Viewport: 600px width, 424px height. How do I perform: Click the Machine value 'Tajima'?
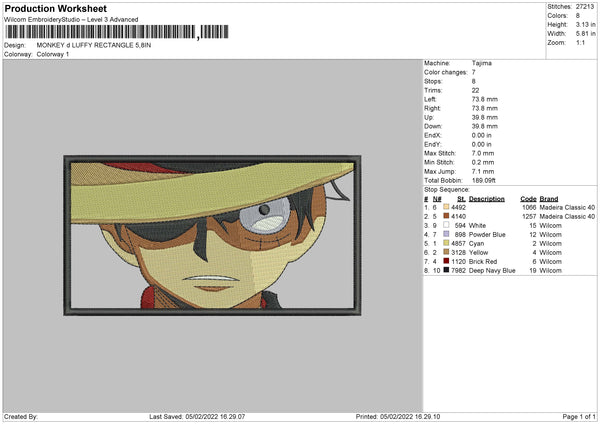482,63
